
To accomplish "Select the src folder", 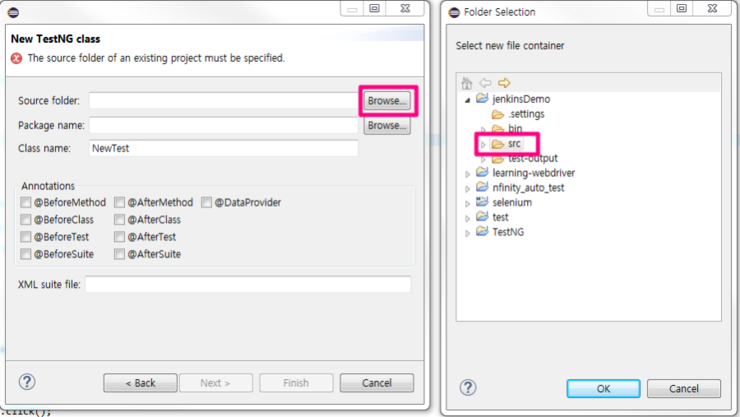I will [506, 143].
